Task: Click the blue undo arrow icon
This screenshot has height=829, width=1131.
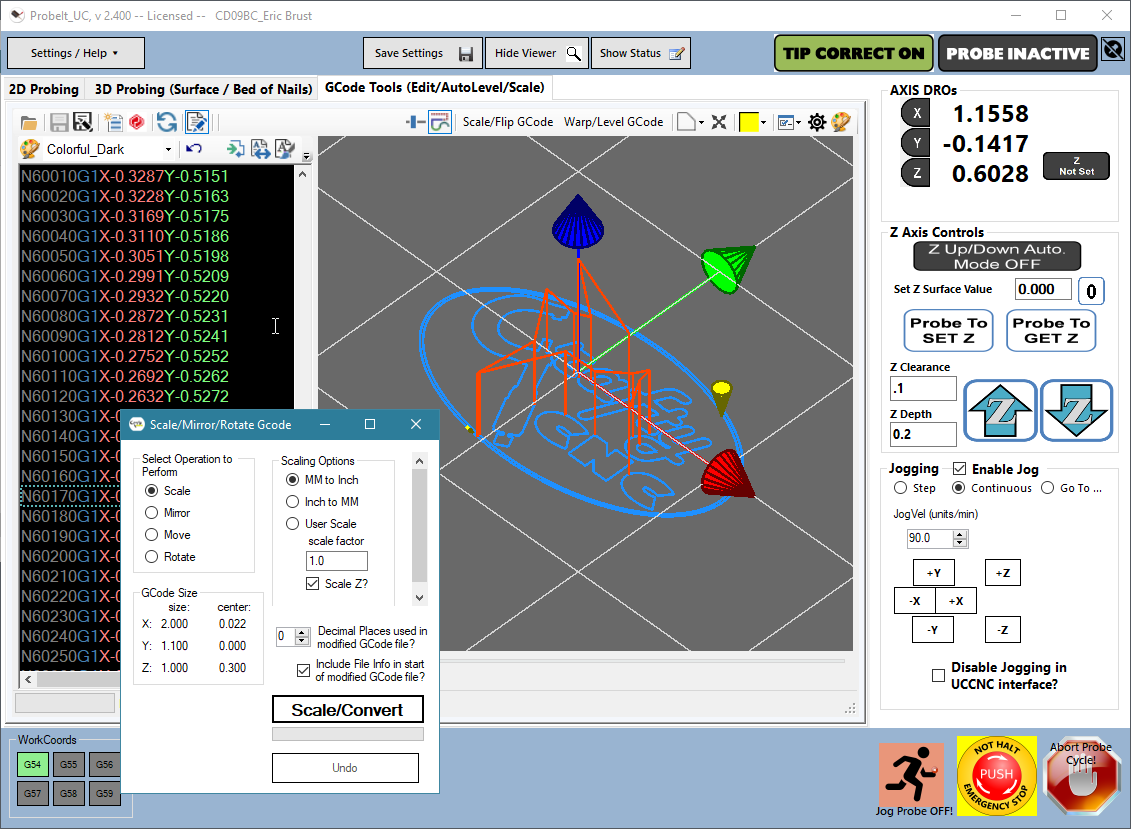Action: [x=194, y=149]
